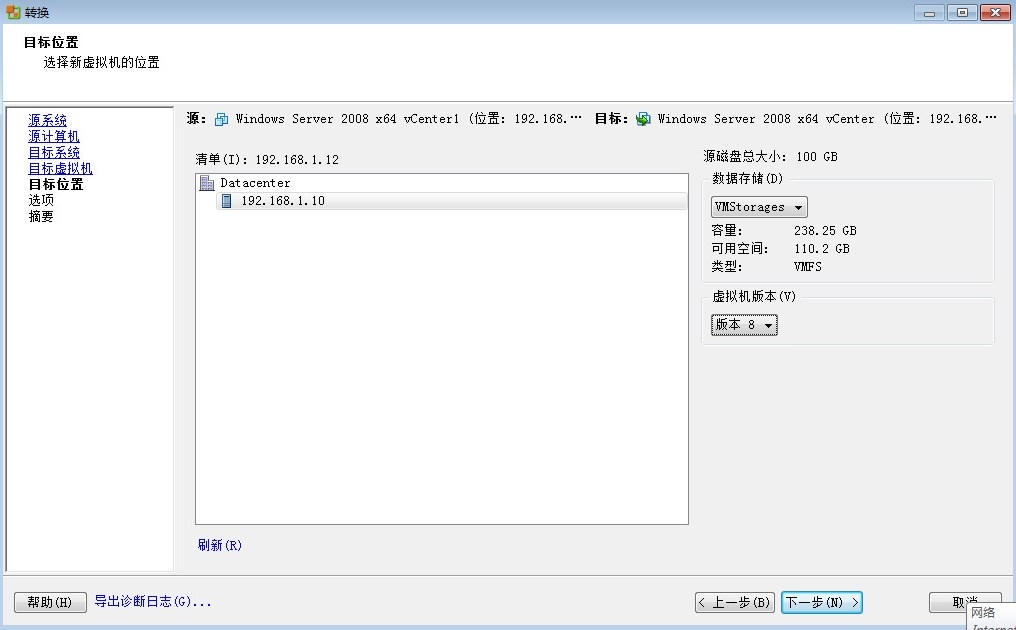Viewport: 1016px width, 630px height.
Task: Go to the 目标虚拟机 step
Action: click(60, 169)
